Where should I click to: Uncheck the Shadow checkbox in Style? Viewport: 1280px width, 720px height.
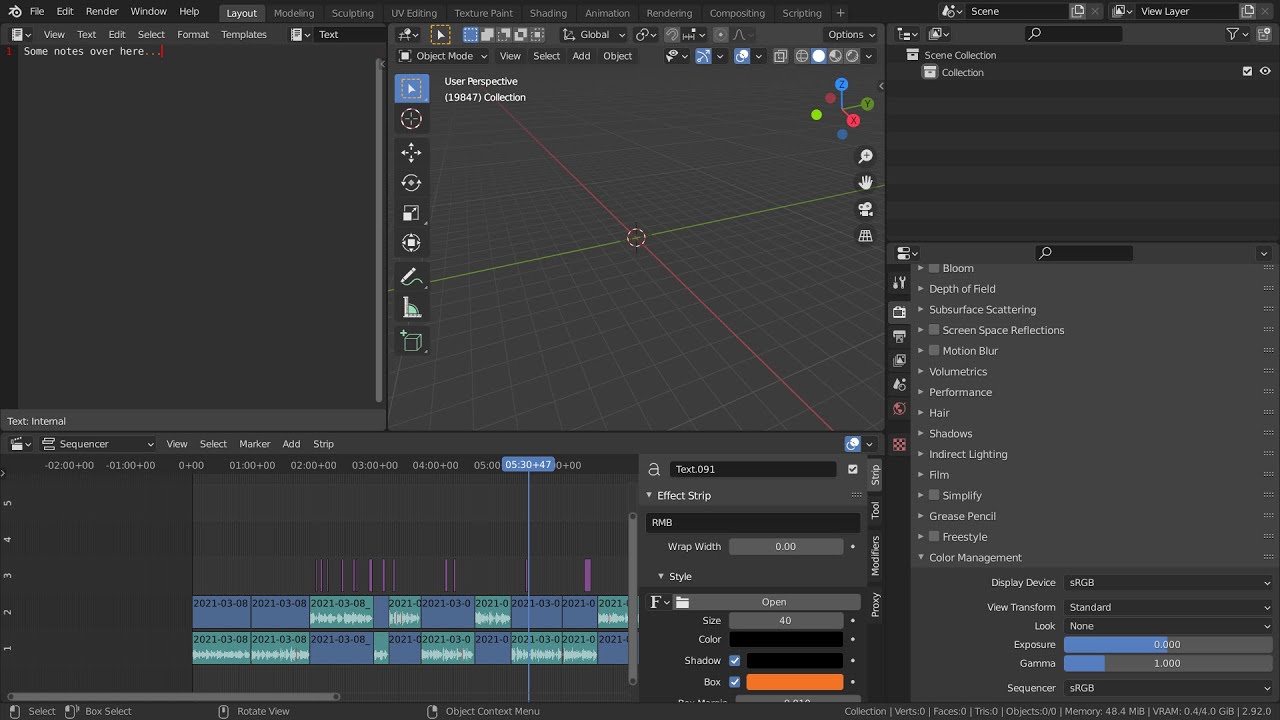[x=735, y=661]
